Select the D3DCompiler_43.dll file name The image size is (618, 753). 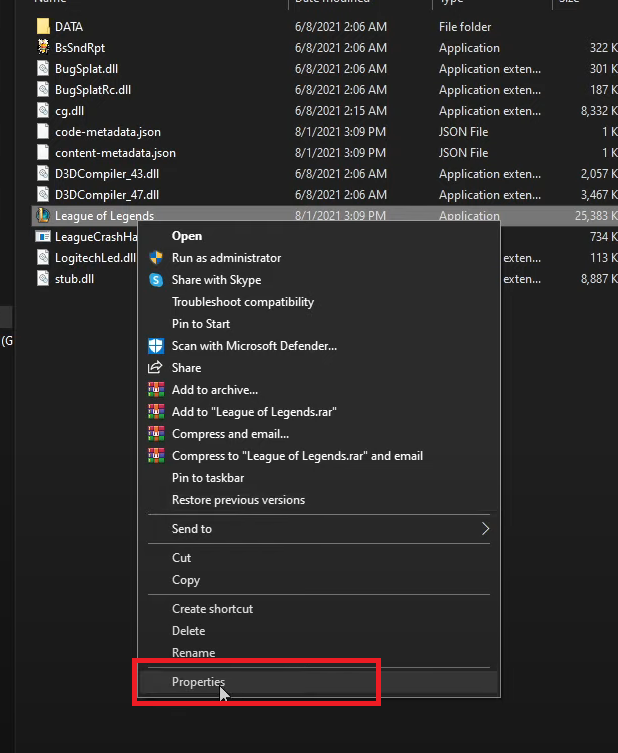pyautogui.click(x=107, y=174)
